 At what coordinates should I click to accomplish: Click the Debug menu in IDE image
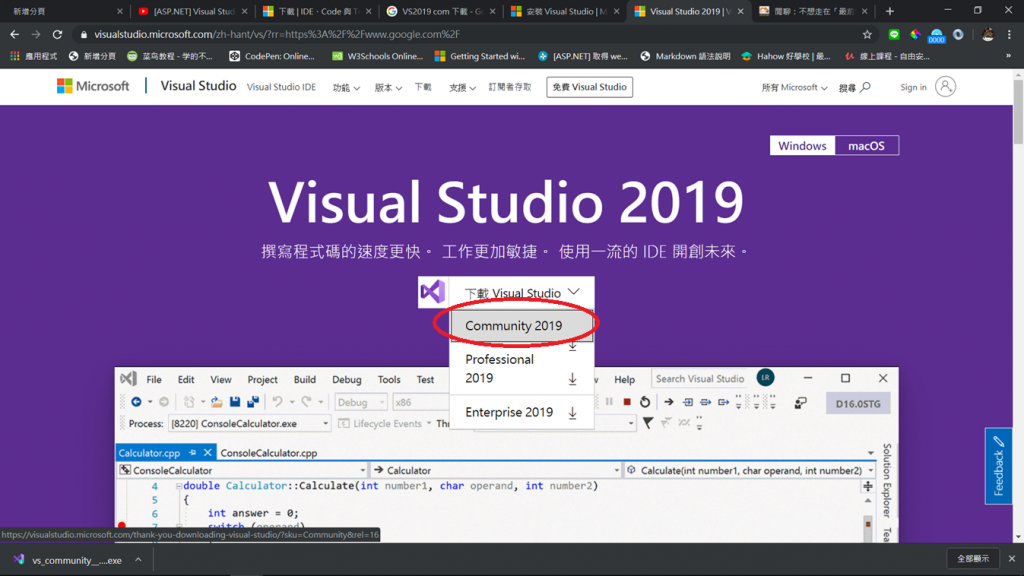coord(346,379)
